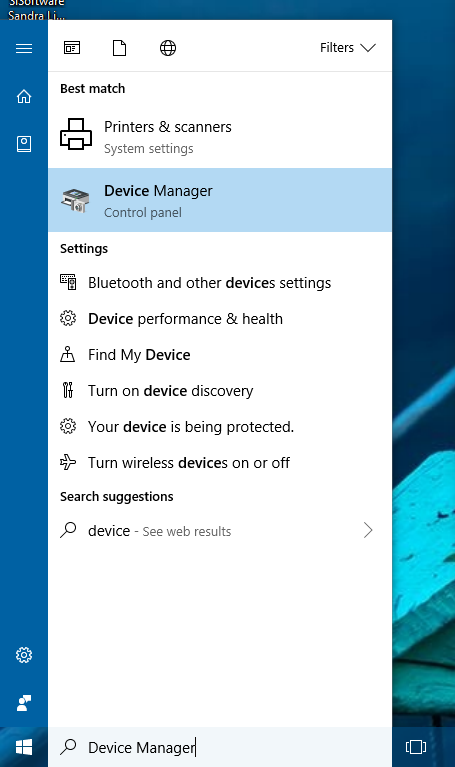Click the Windows Start button
Image resolution: width=455 pixels, height=767 pixels.
pos(24,747)
